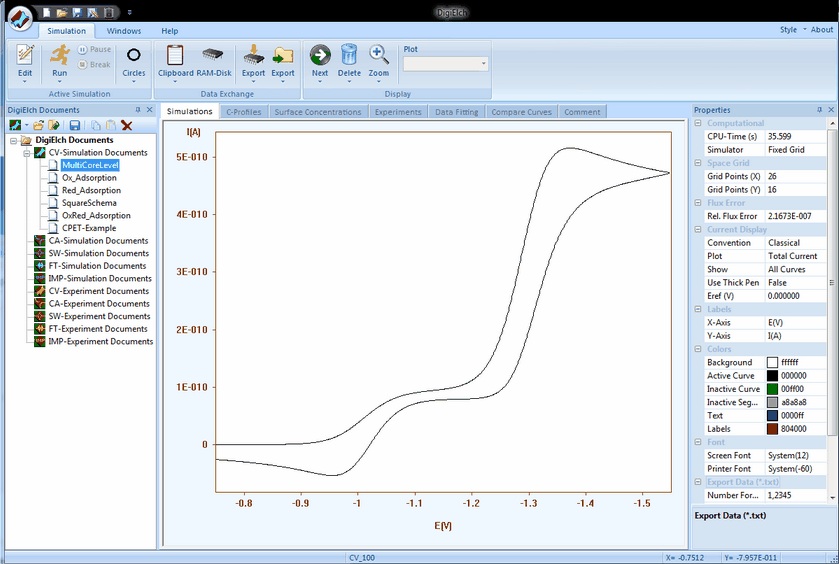The image size is (839, 564).
Task: Click the Clipboard data exchange icon
Action: click(x=176, y=56)
